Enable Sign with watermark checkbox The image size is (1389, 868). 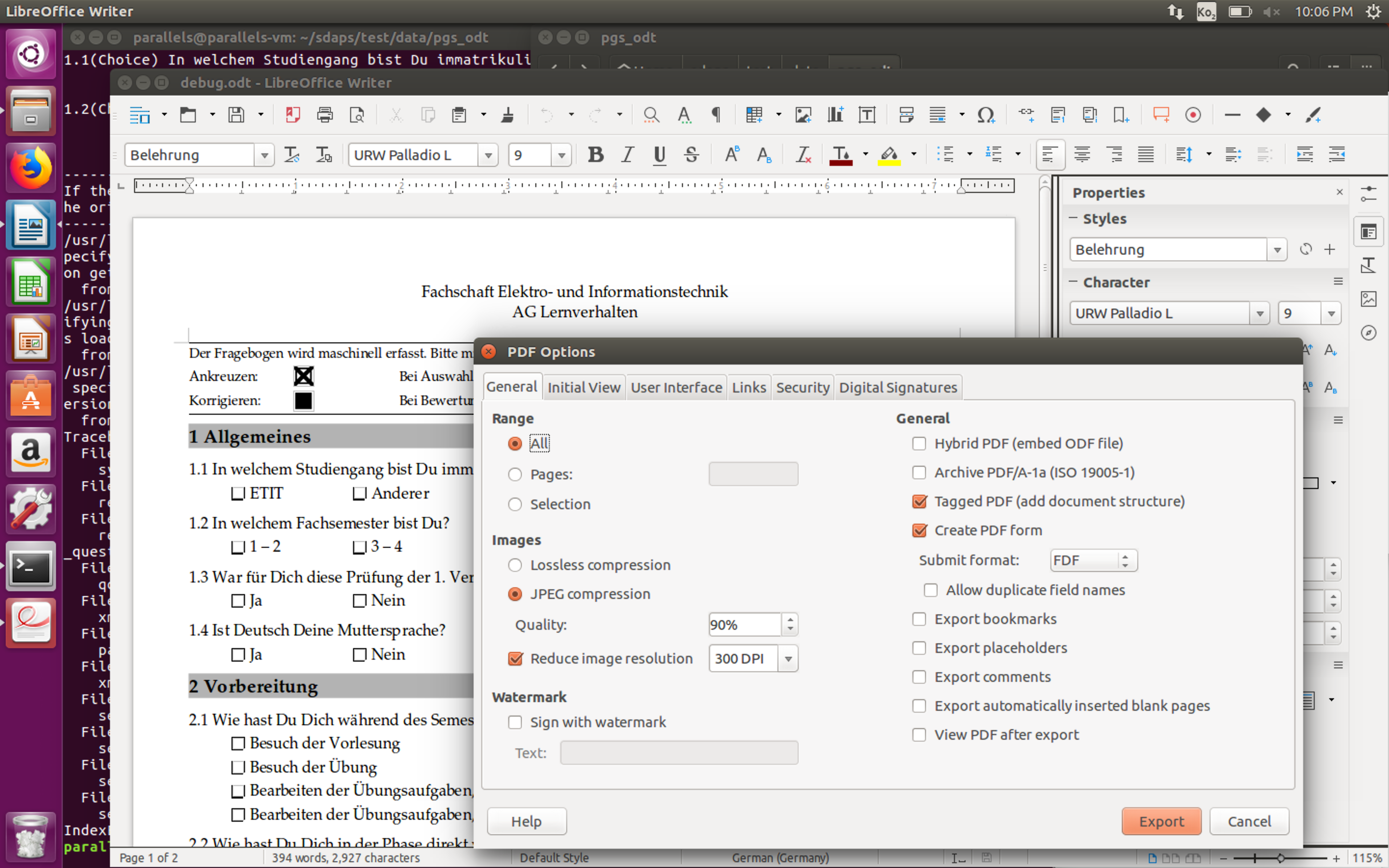(515, 722)
